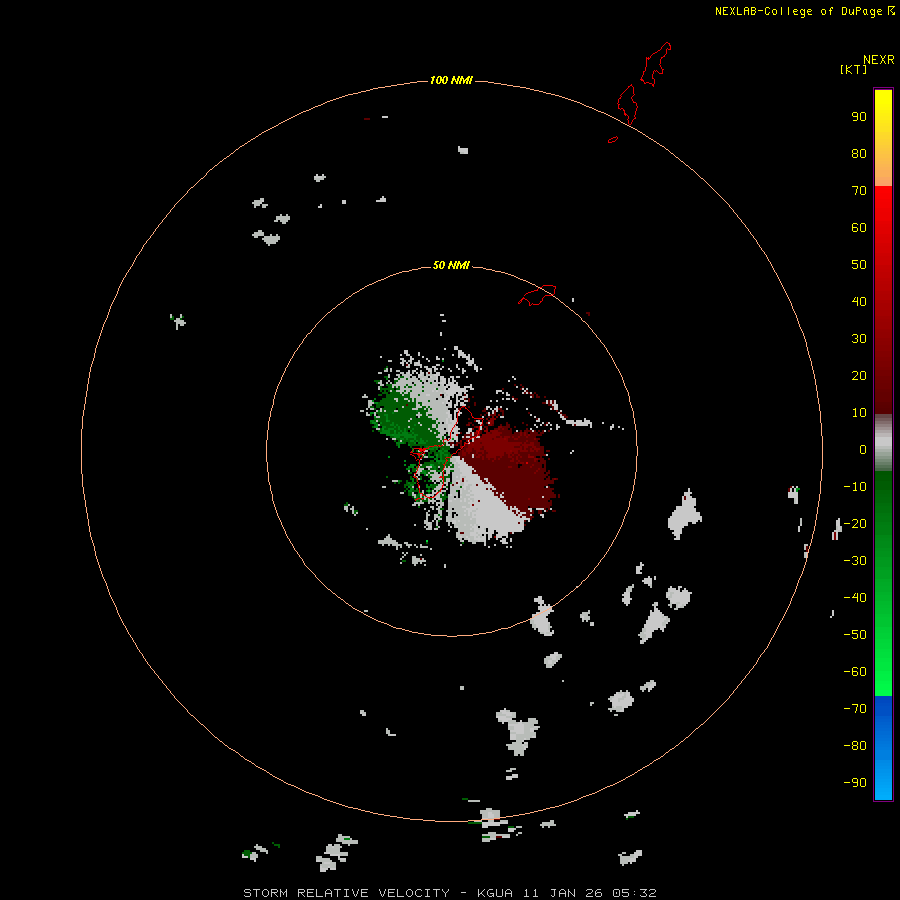Click the 11 JAN 26 05:32 timestamp
Viewport: 900px width, 900px height.
pyautogui.click(x=589, y=893)
